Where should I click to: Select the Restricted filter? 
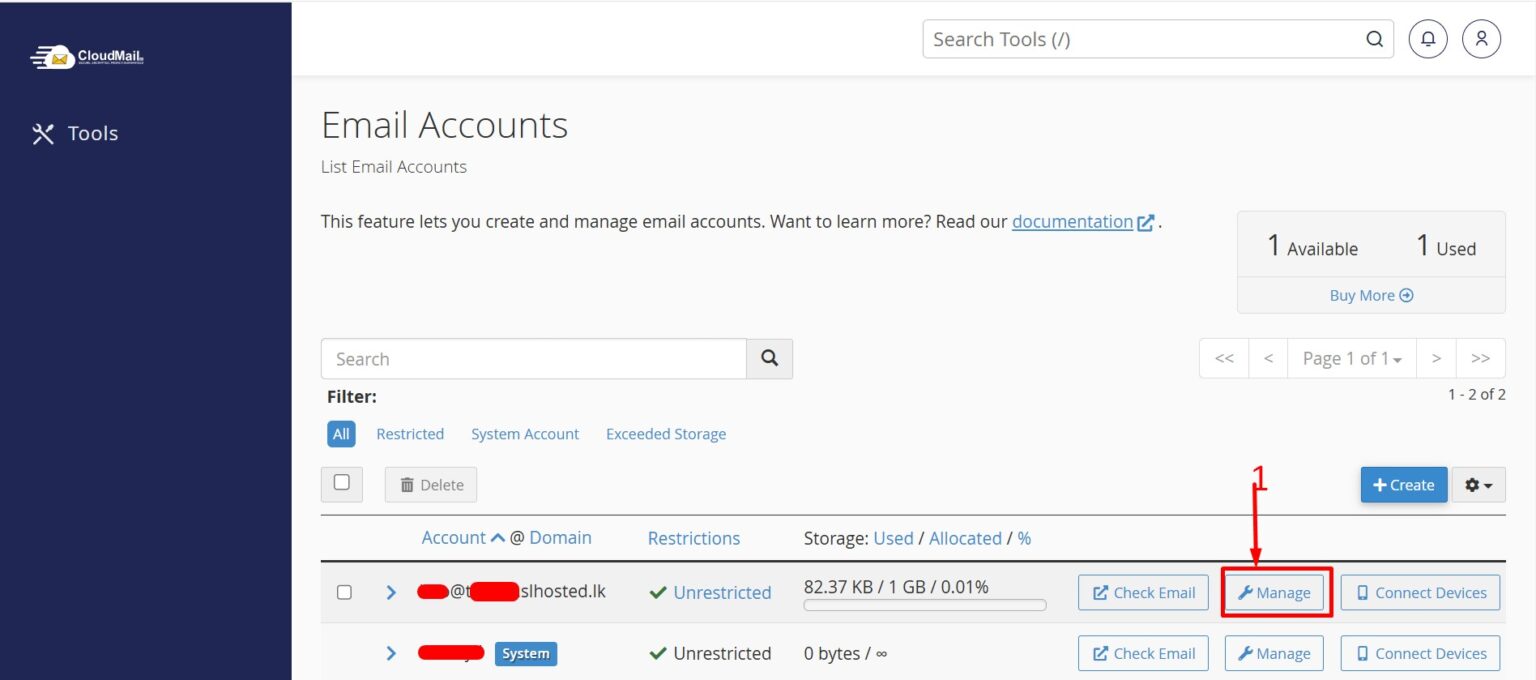click(410, 434)
